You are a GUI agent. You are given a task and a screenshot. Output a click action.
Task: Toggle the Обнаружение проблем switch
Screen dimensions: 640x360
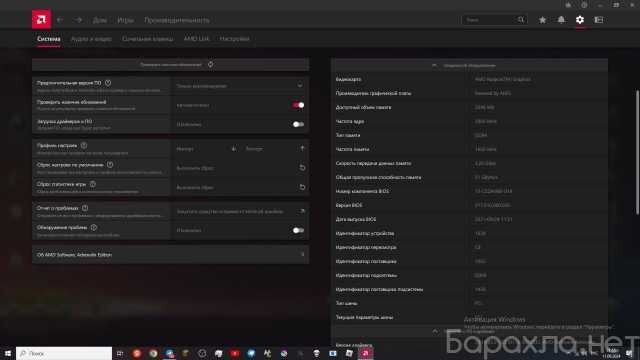click(298, 230)
